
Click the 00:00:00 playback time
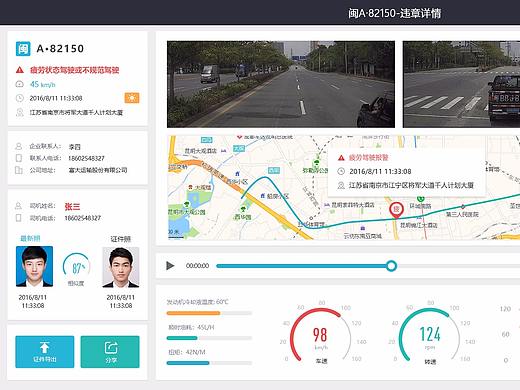coord(197,266)
